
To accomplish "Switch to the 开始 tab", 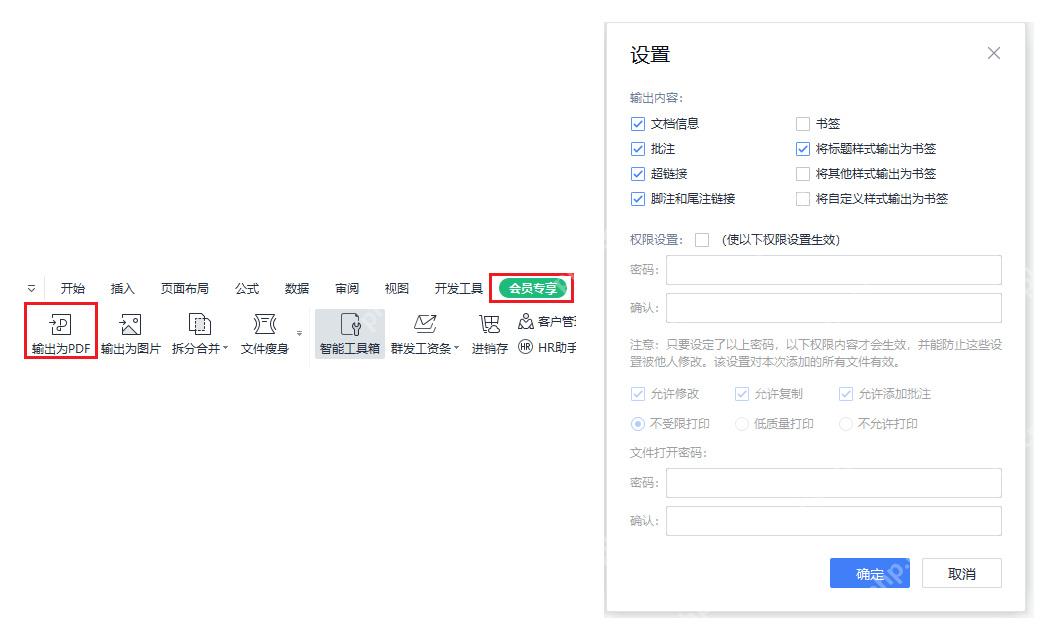I will (73, 288).
